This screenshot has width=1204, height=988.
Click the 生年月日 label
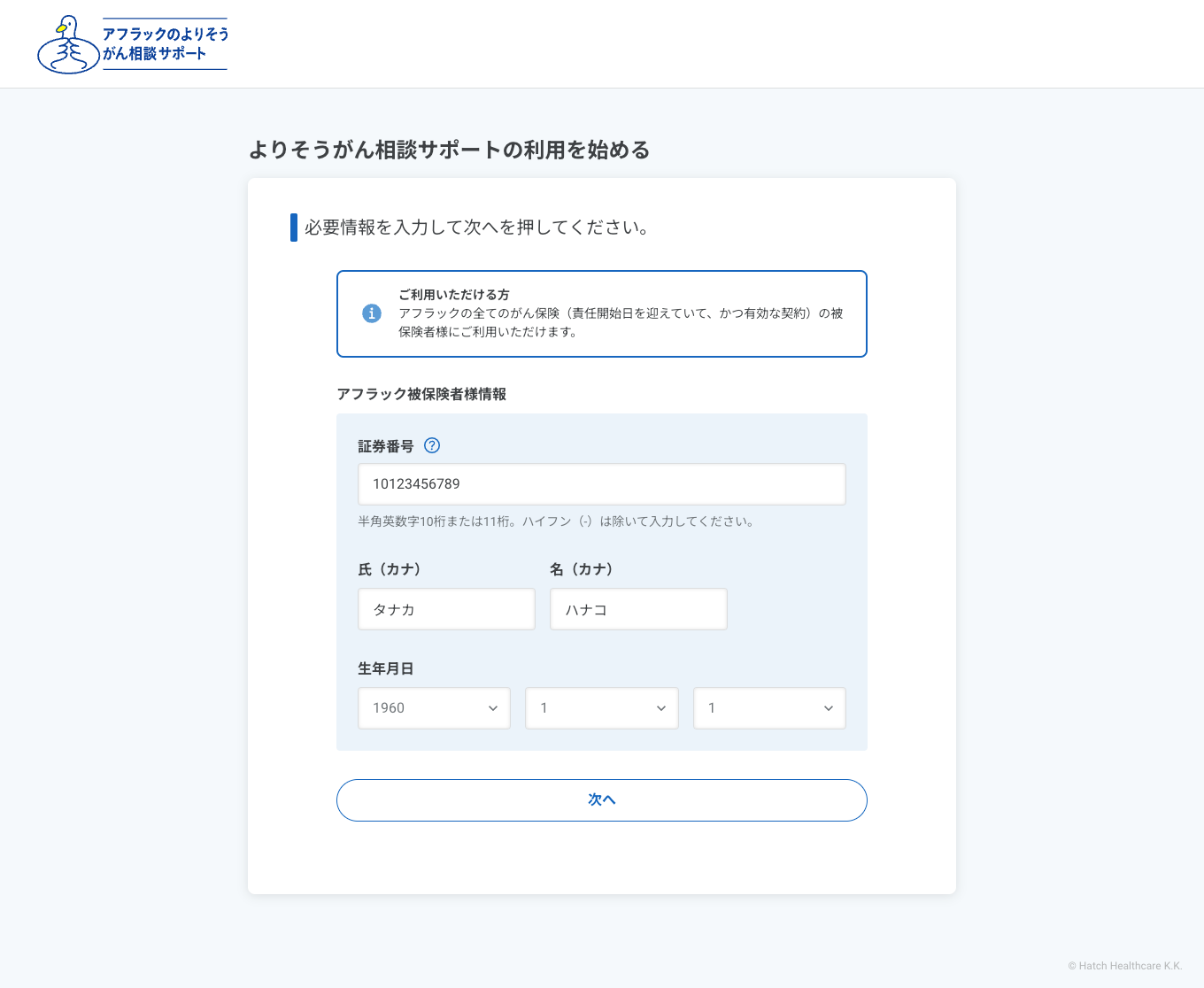tap(385, 669)
